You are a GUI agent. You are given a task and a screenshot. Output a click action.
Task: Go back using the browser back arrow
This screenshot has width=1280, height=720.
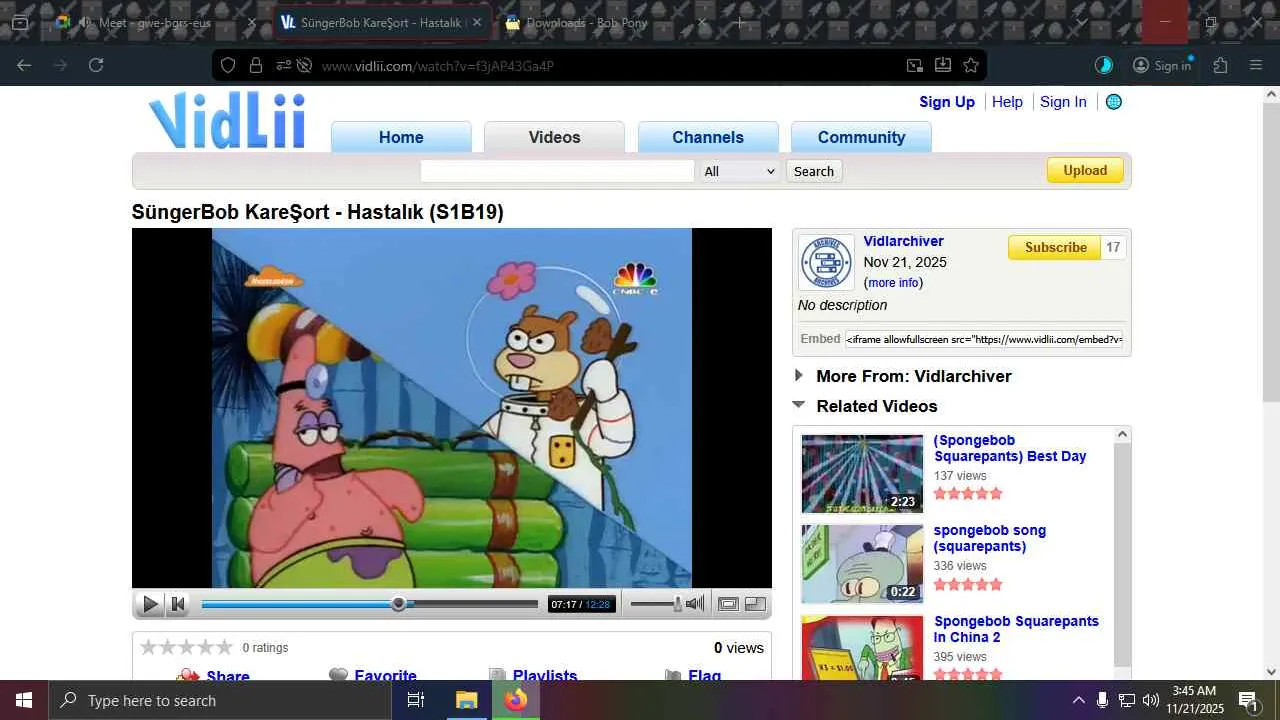click(x=24, y=65)
